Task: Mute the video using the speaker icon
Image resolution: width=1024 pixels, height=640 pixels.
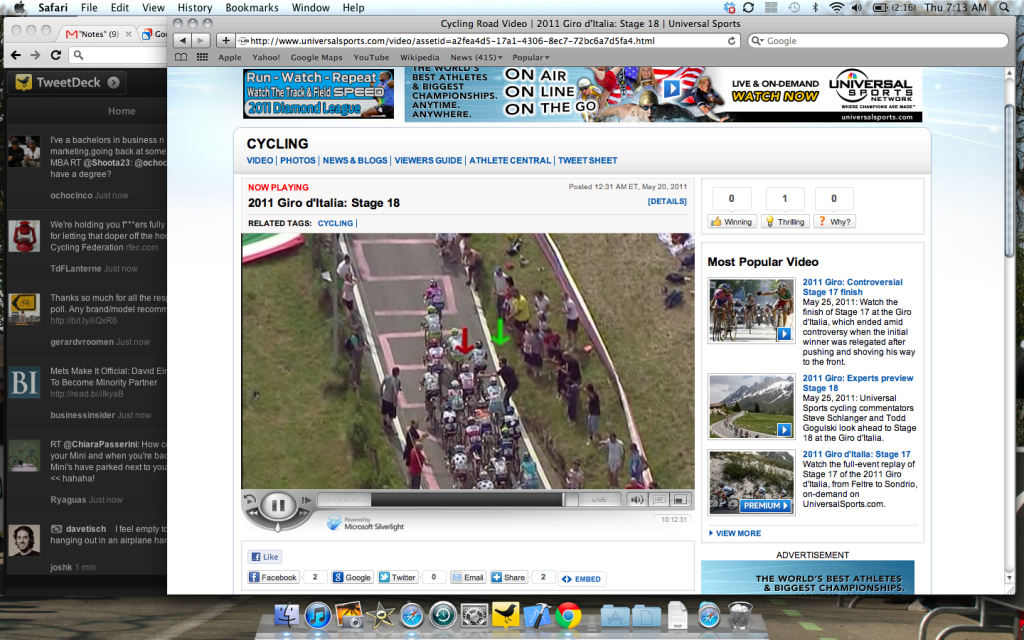Action: point(637,500)
